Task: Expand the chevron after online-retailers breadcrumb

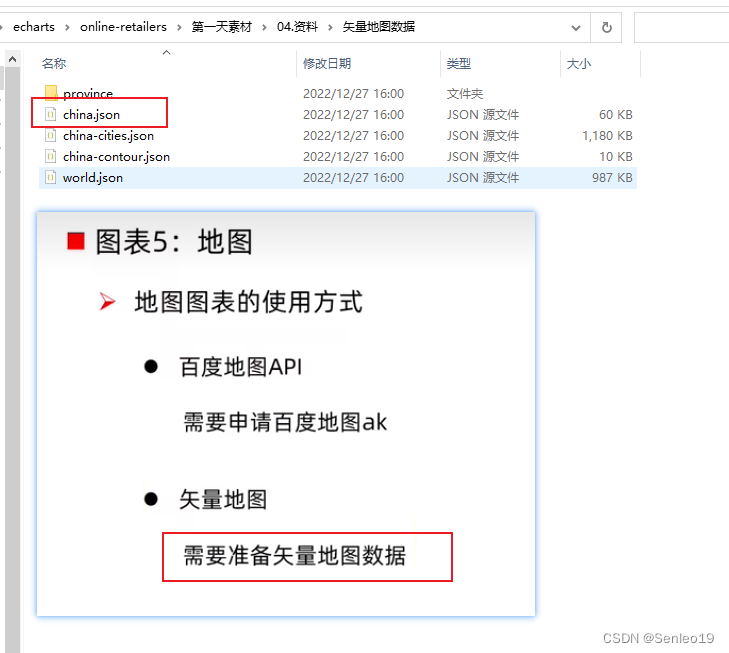Action: 179,27
